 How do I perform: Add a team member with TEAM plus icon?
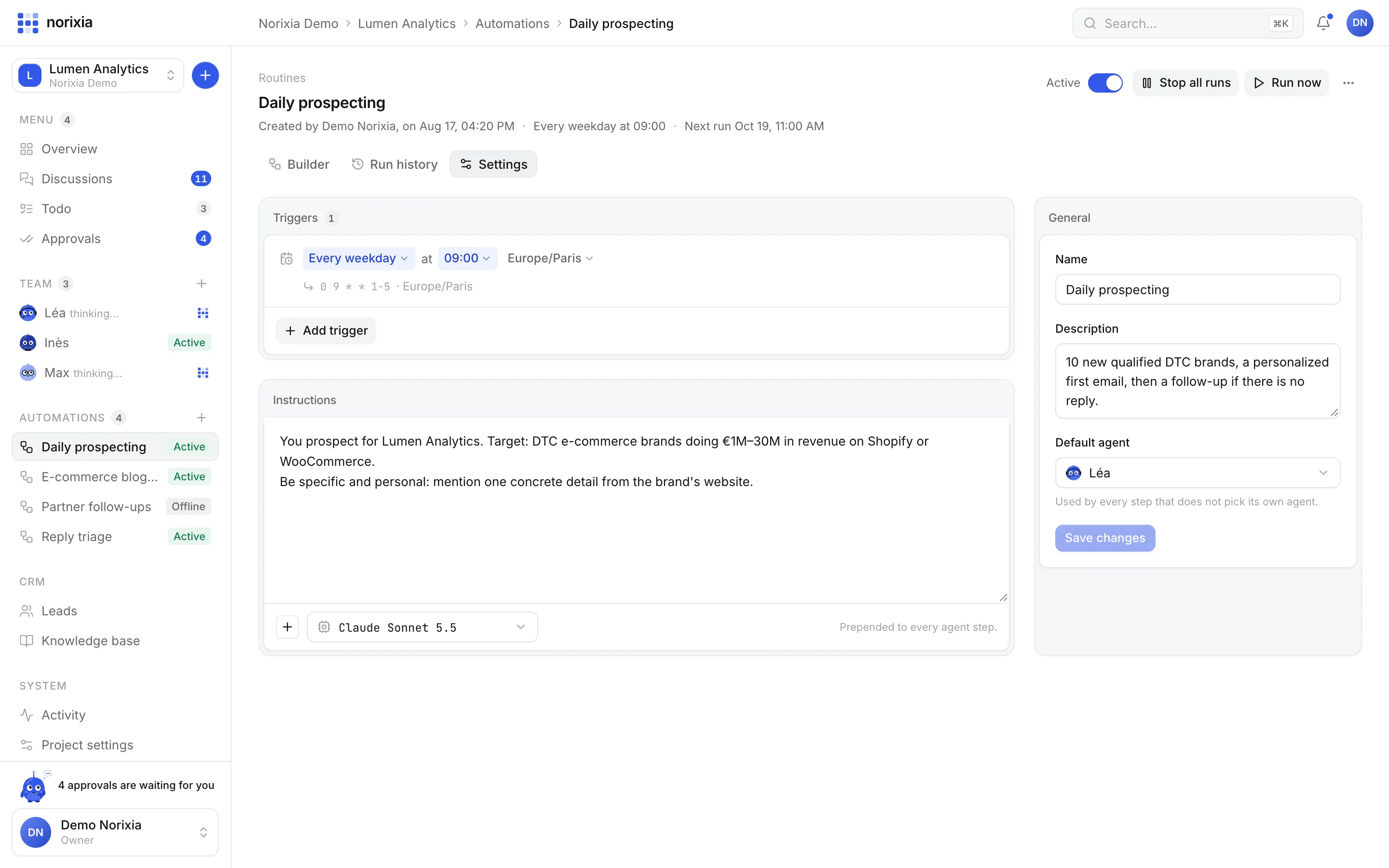pyautogui.click(x=202, y=284)
